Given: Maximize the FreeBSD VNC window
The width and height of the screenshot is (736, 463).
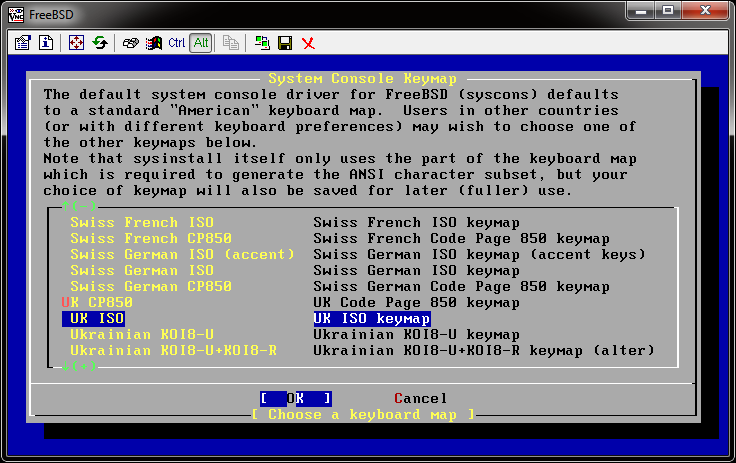Looking at the screenshot, I should coord(668,11).
